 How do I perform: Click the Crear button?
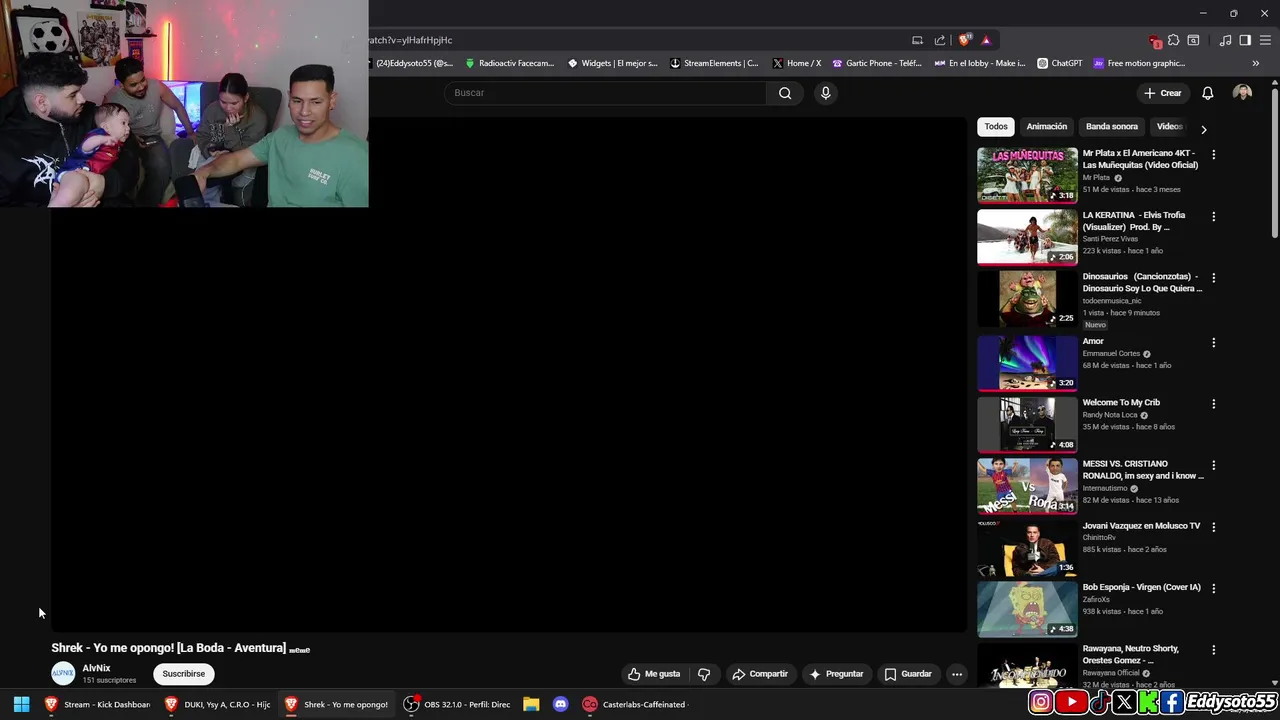(x=1163, y=93)
